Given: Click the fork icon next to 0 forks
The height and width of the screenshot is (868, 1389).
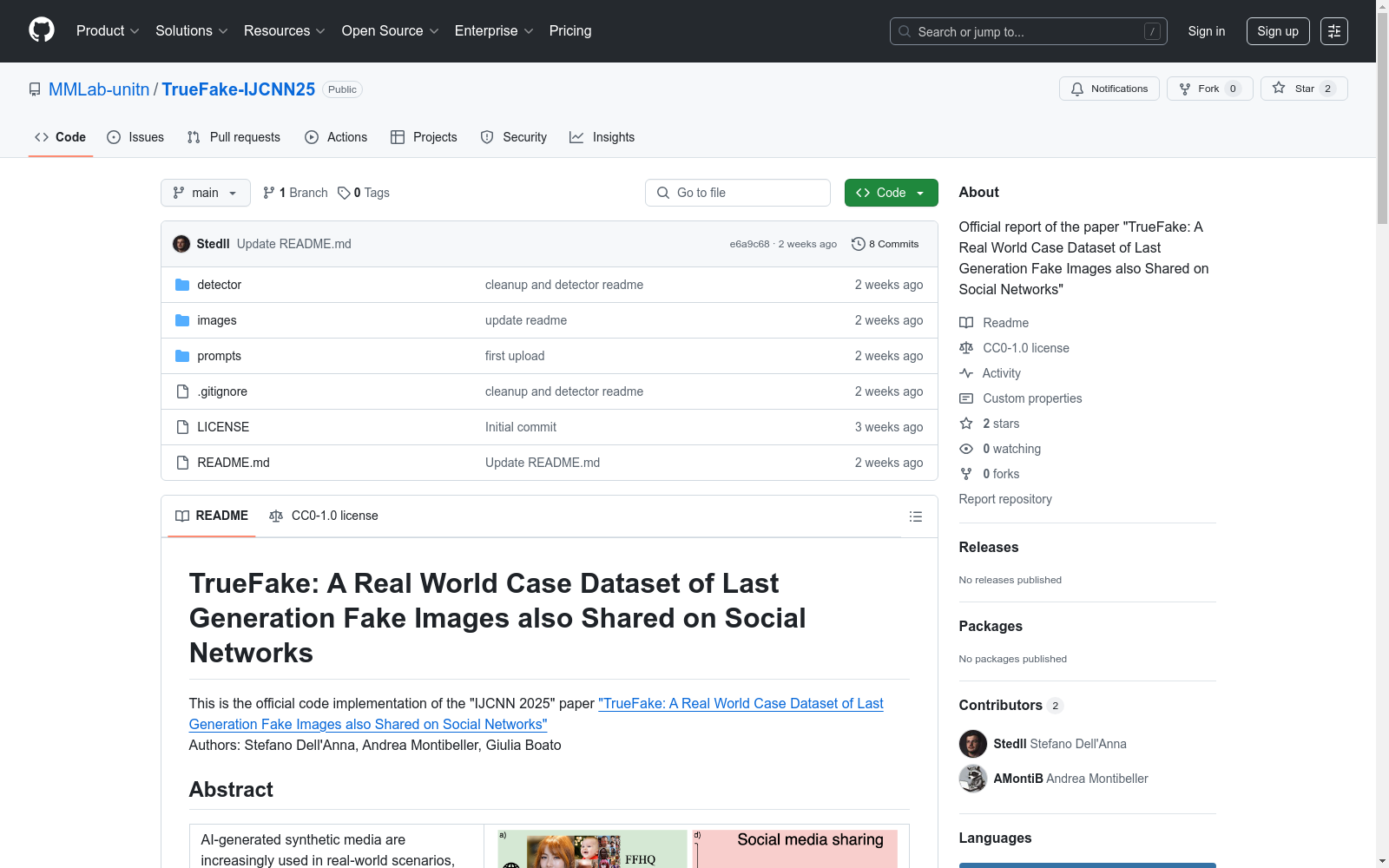Looking at the screenshot, I should (966, 474).
